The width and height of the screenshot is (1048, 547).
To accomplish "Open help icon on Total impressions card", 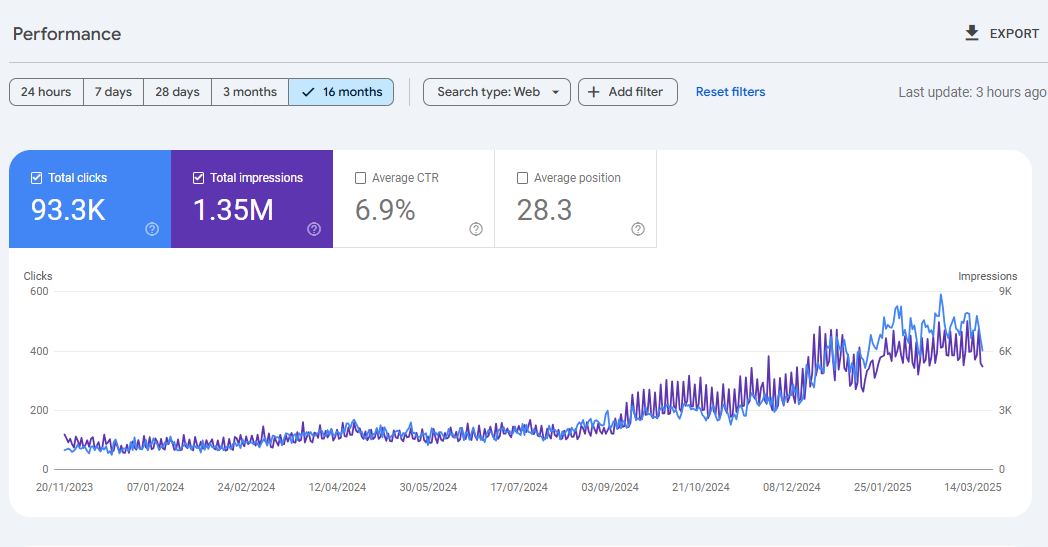I will pos(314,229).
